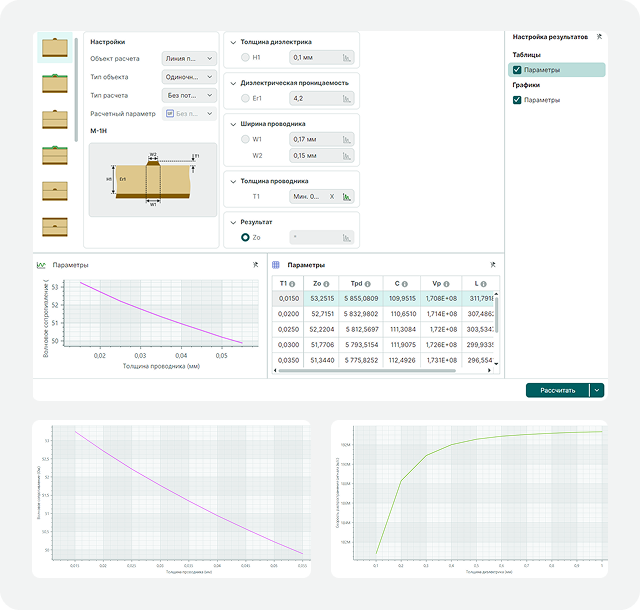Uncheck Параметры under Таблицы
640x610 pixels.
pos(517,70)
